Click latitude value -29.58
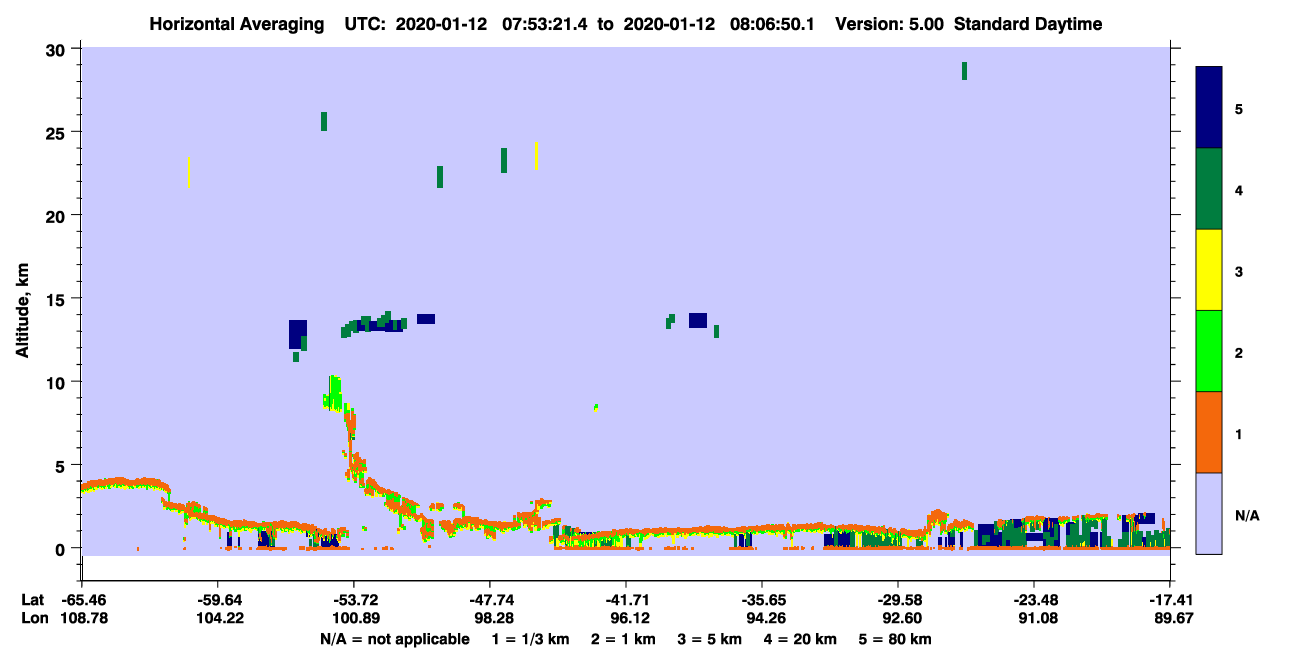Viewport: 1300px width, 667px height. pyautogui.click(x=898, y=600)
